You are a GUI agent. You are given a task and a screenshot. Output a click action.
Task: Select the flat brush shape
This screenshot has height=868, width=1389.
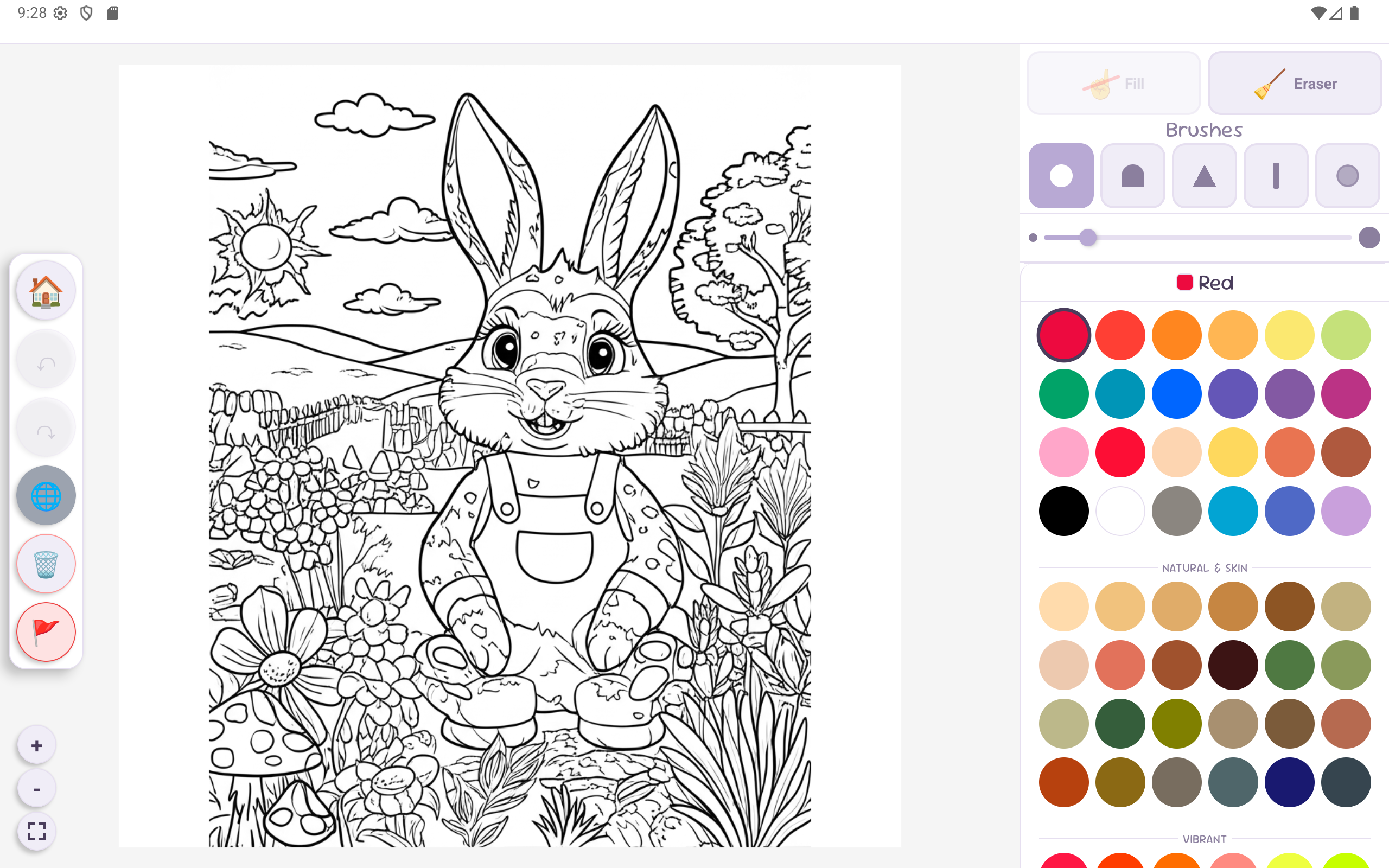1132,176
